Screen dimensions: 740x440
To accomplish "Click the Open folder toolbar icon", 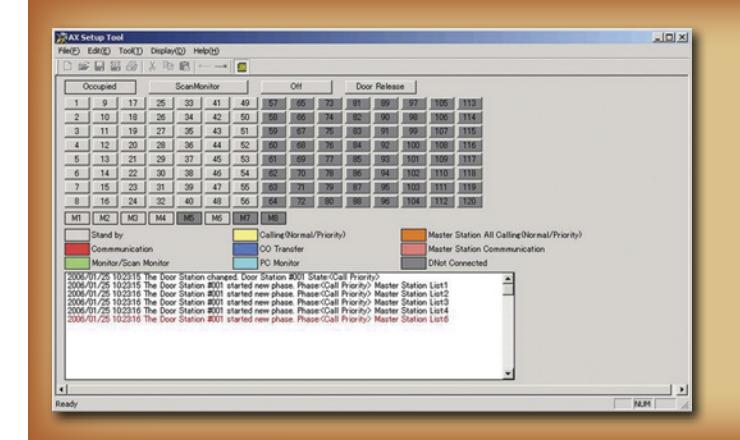I will tap(83, 67).
